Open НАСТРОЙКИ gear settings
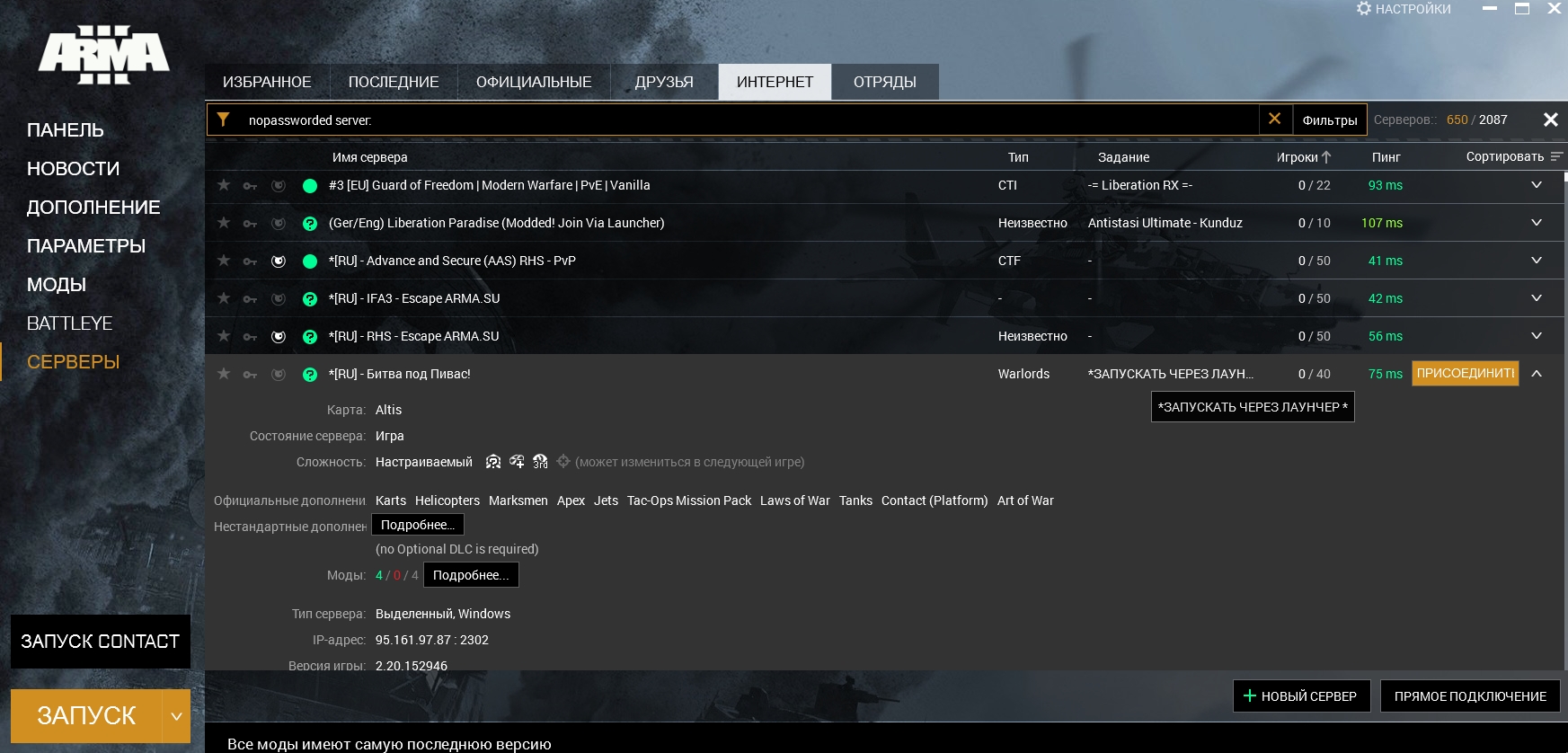 1404,9
